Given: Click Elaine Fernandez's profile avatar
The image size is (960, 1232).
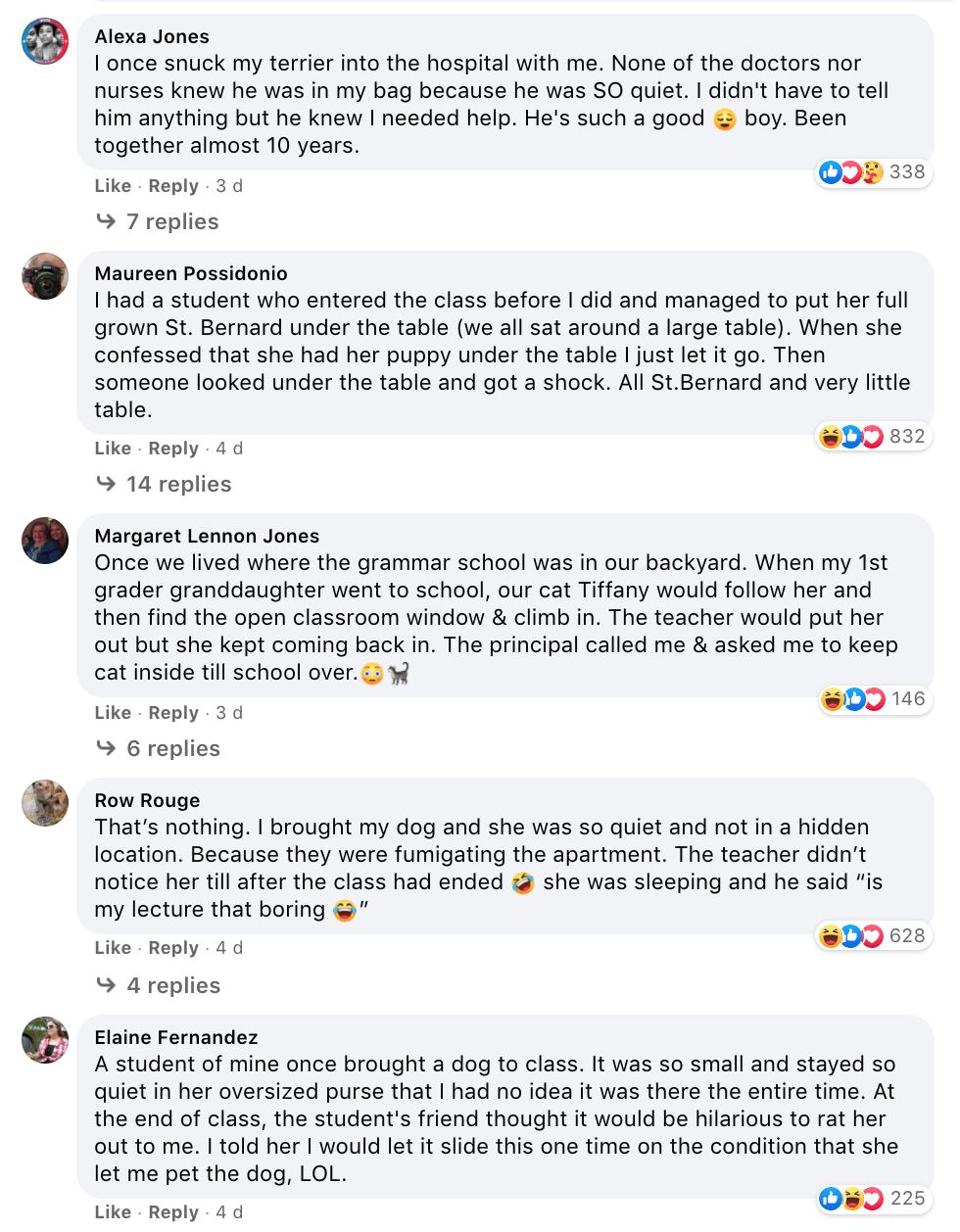Looking at the screenshot, I should tap(45, 1040).
